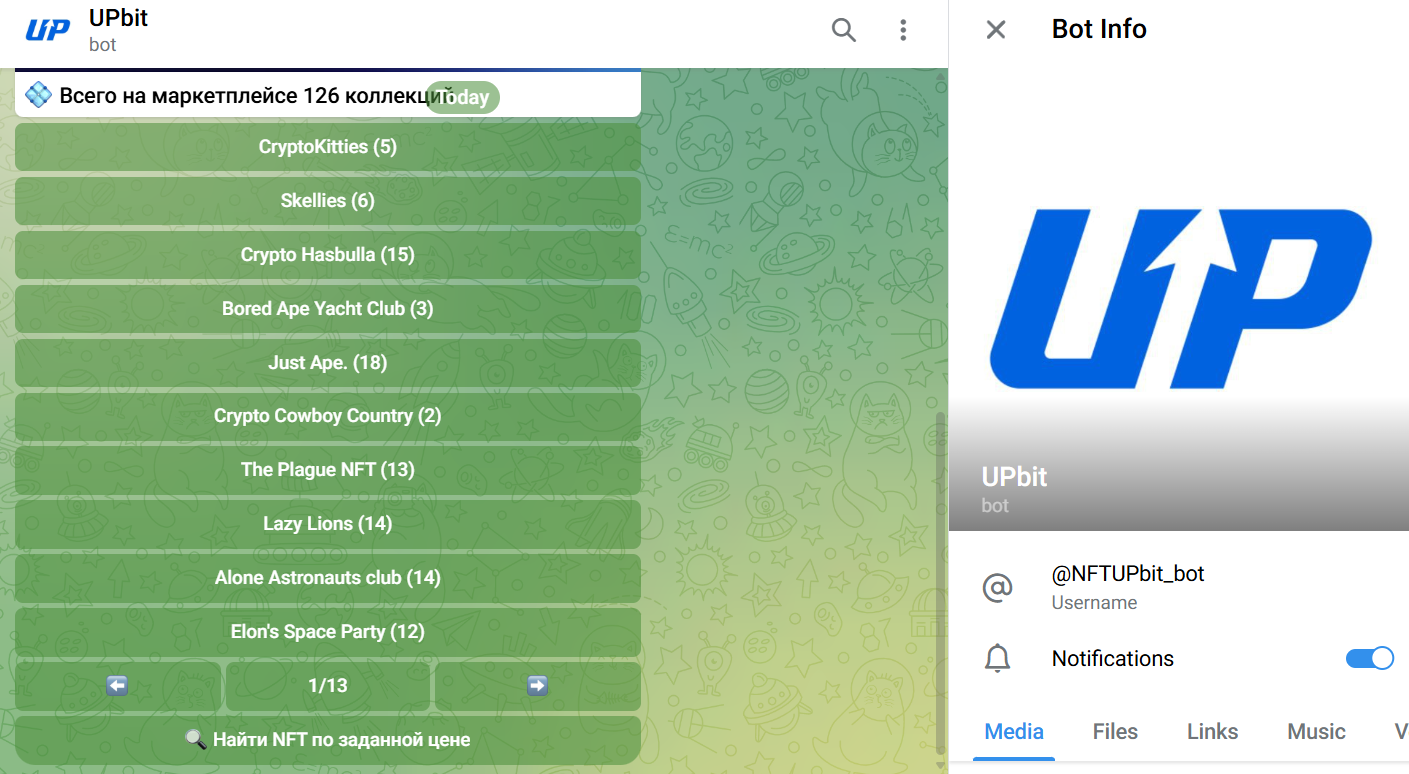1409x774 pixels.
Task: Open Crypto Hasbulla (15) collection
Action: (x=328, y=255)
